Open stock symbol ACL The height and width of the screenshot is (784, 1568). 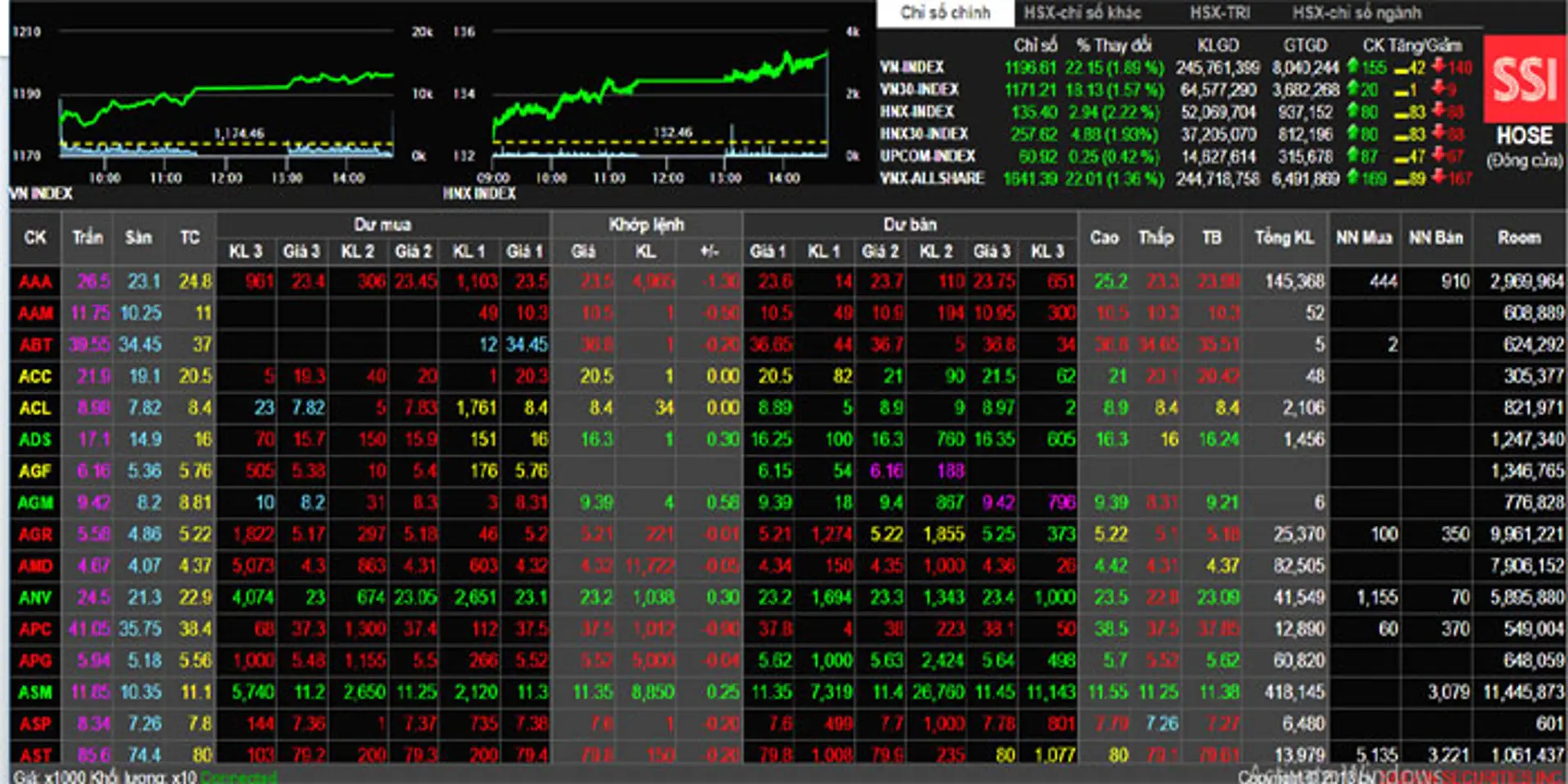point(35,408)
